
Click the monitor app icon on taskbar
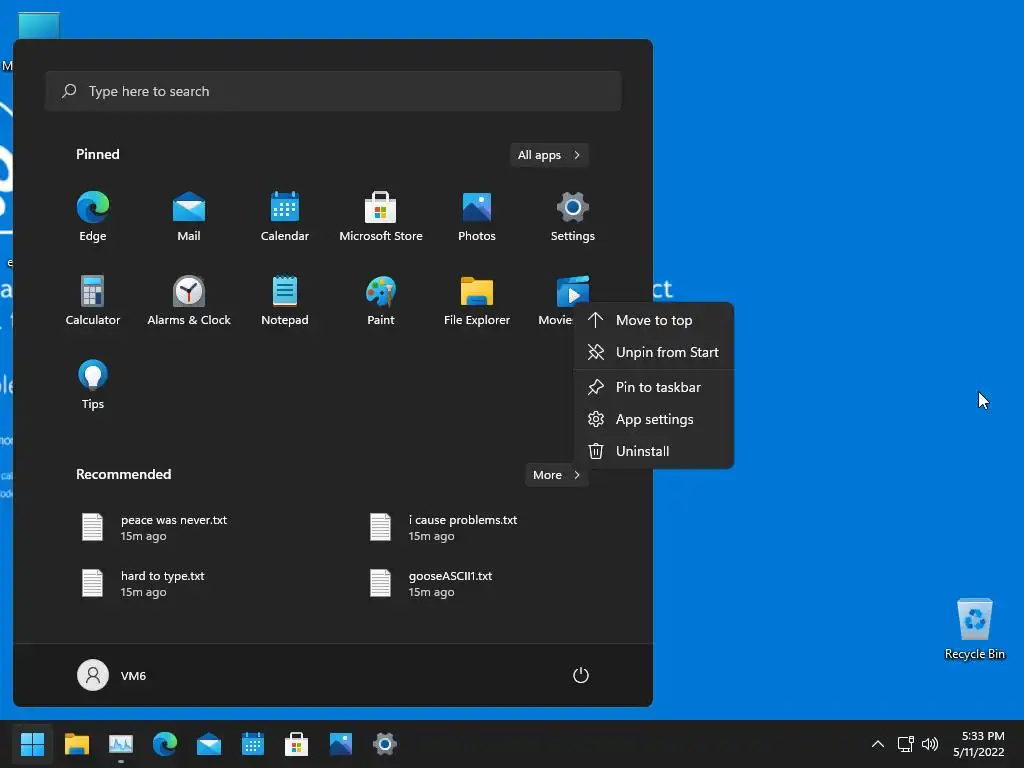[x=121, y=744]
